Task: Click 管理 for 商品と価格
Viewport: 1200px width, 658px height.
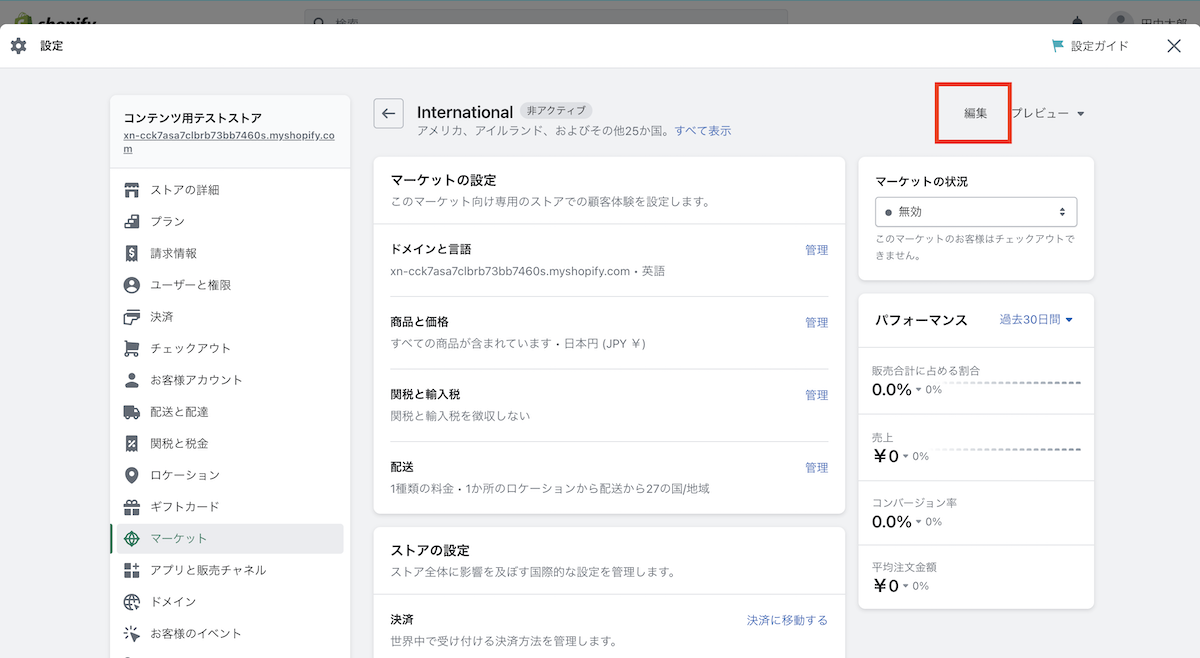Action: 817,323
